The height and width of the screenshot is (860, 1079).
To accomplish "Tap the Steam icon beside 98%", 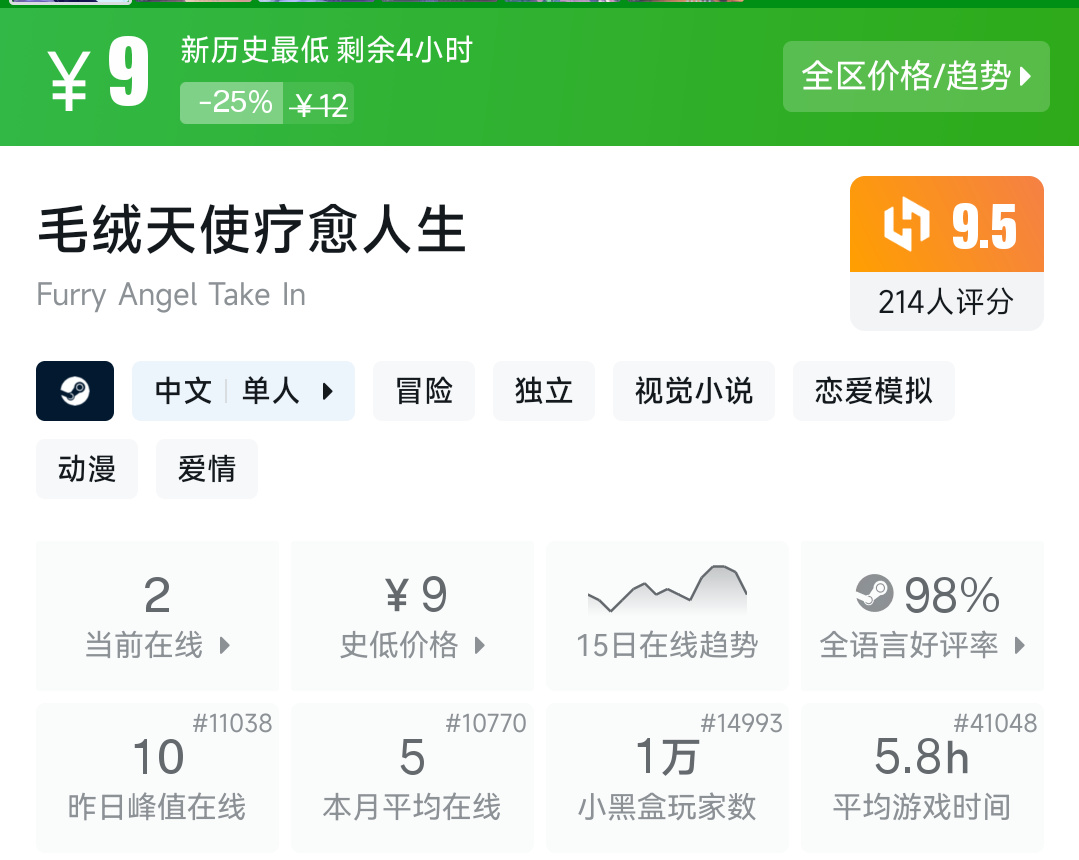I will 875,593.
